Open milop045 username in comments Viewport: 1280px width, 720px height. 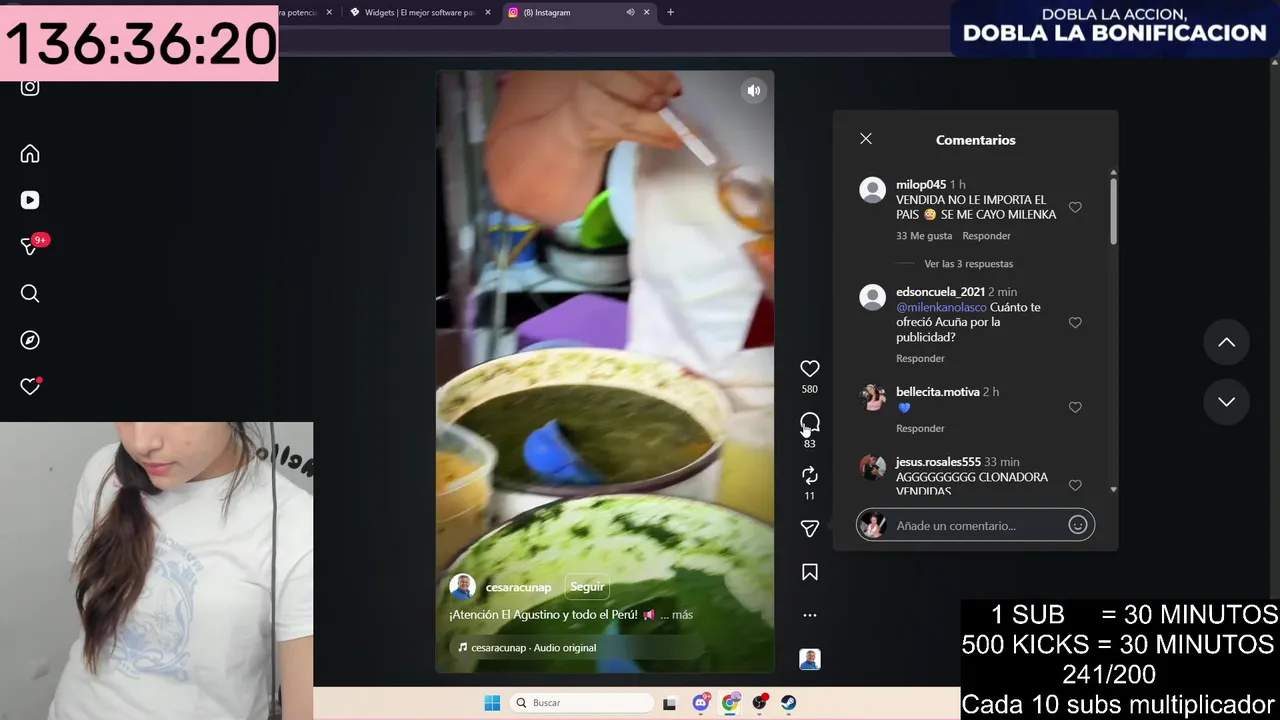(921, 185)
